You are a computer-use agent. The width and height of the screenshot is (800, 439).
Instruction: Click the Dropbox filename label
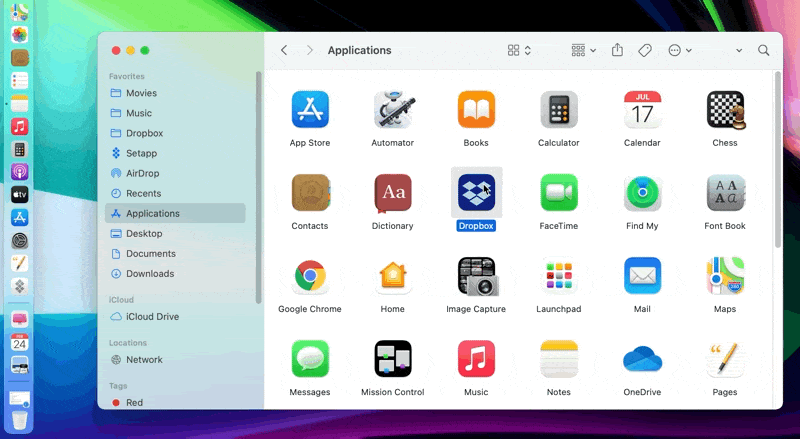[476, 226]
